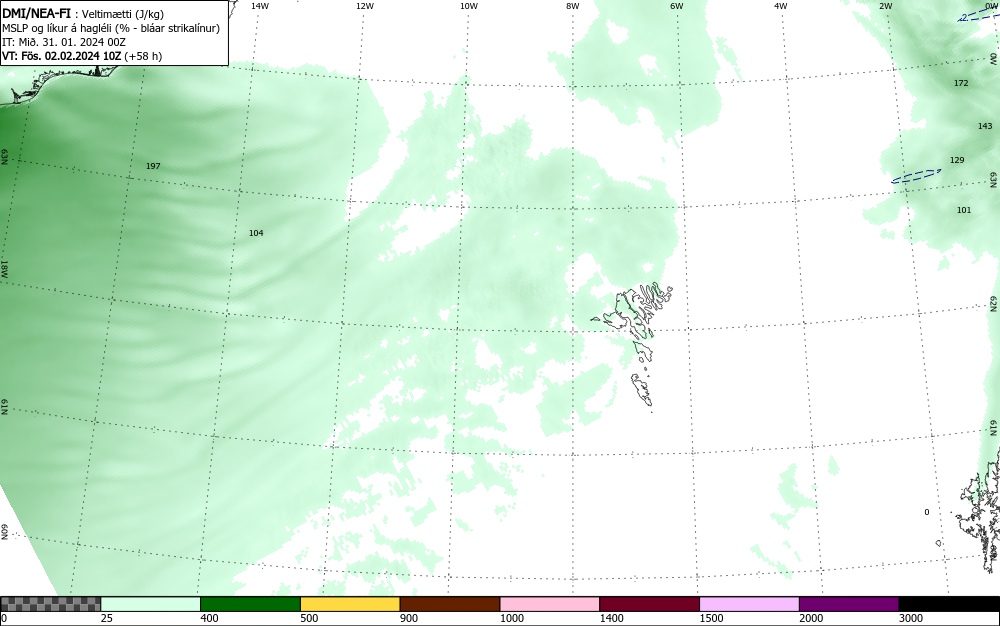Select the brown 900–1000 legend swatch
Image resolution: width=1000 pixels, height=626 pixels.
[x=450, y=604]
